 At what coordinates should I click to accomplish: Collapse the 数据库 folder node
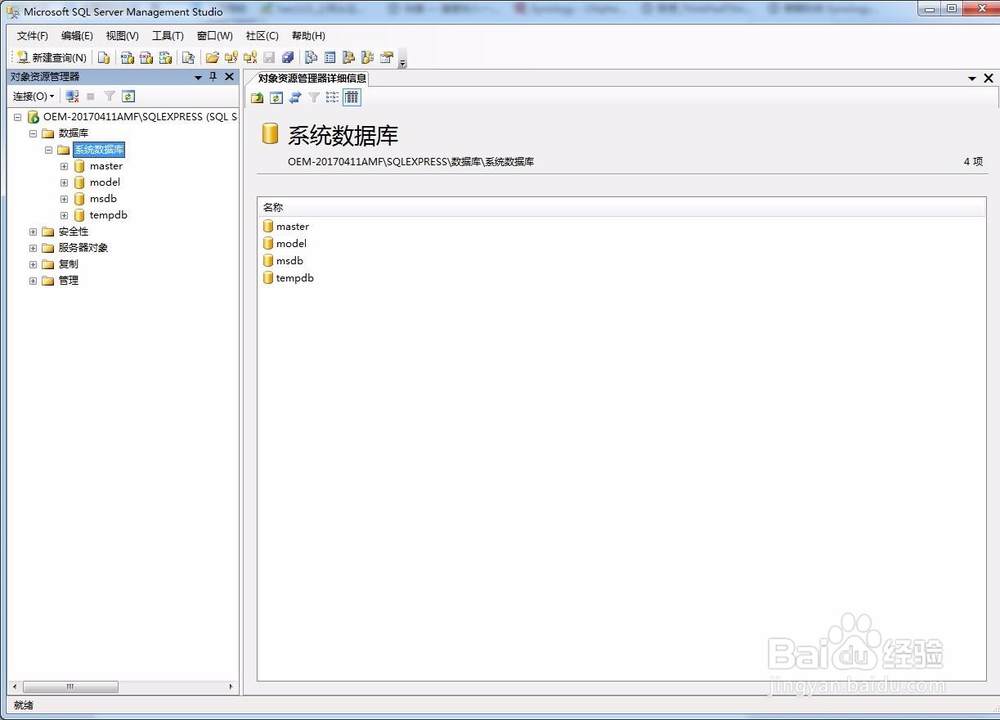[33, 134]
